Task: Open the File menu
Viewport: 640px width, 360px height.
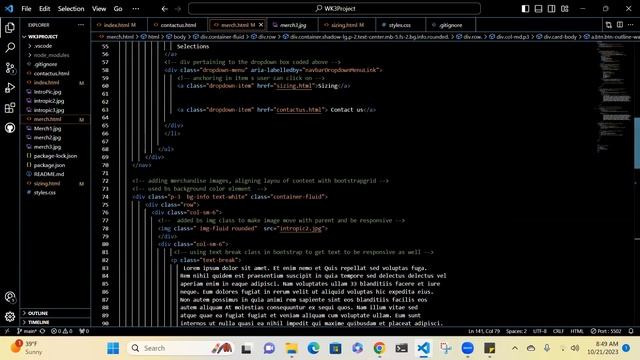Action: [26, 9]
